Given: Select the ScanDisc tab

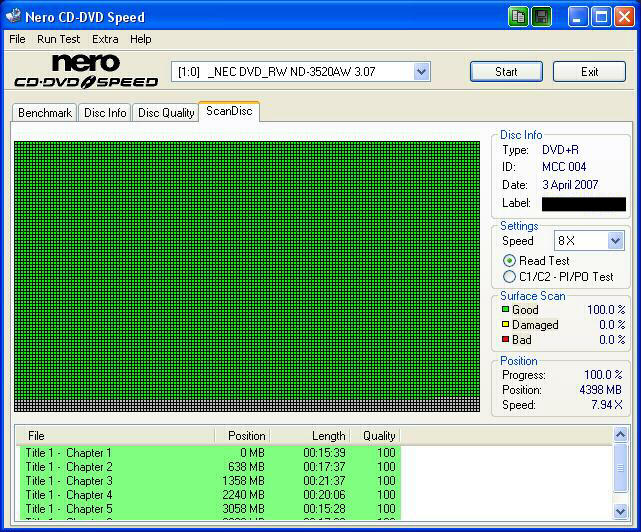Looking at the screenshot, I should coord(229,111).
